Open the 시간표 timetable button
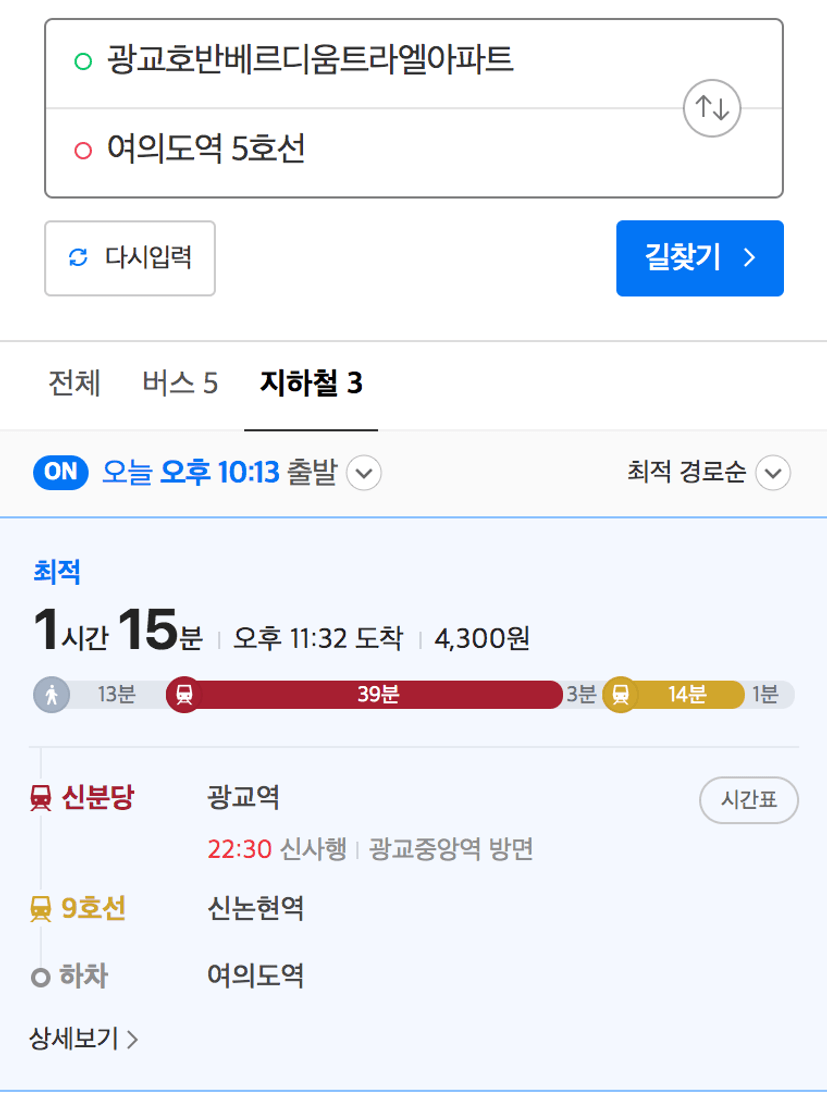 [749, 800]
